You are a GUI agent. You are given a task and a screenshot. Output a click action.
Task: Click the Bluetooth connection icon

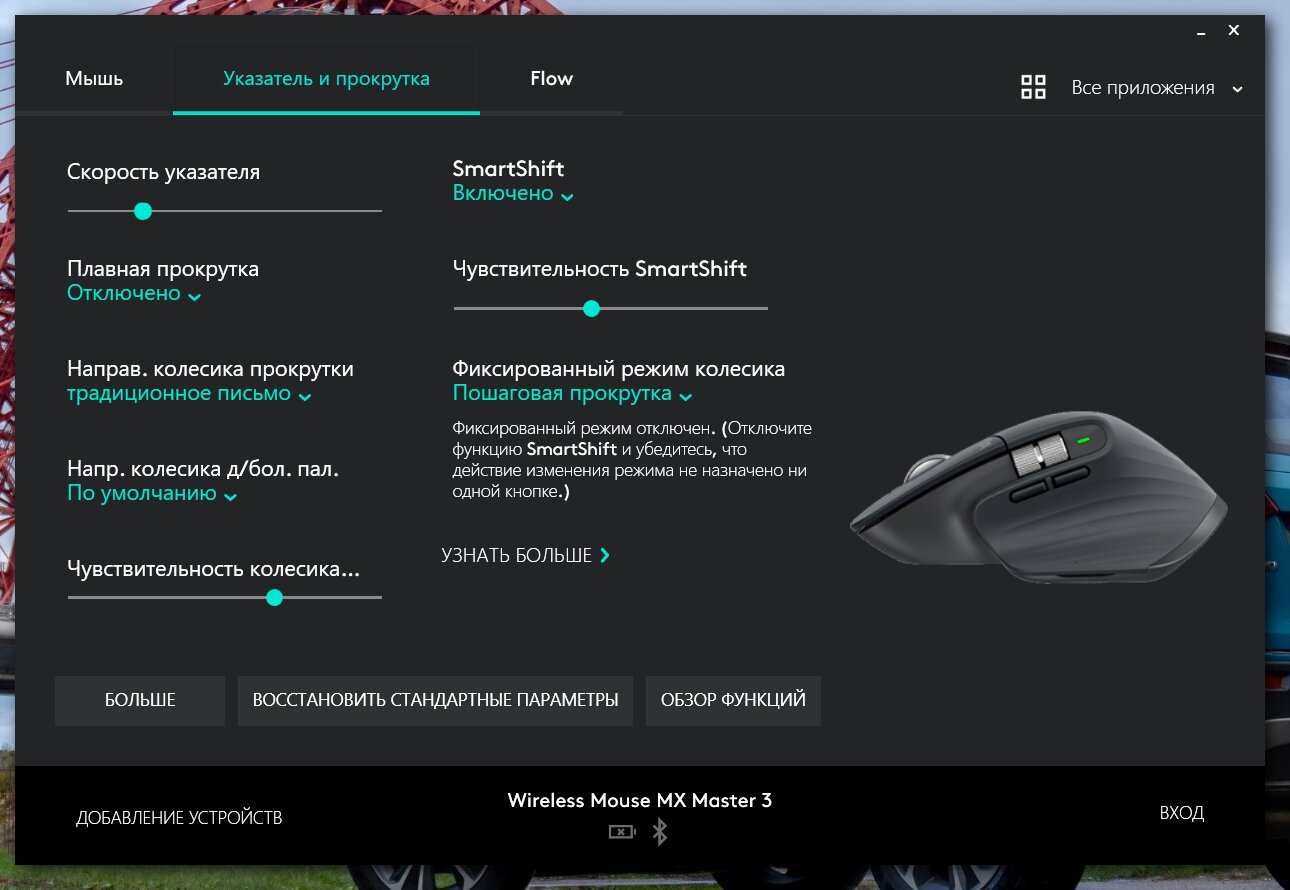click(x=659, y=831)
